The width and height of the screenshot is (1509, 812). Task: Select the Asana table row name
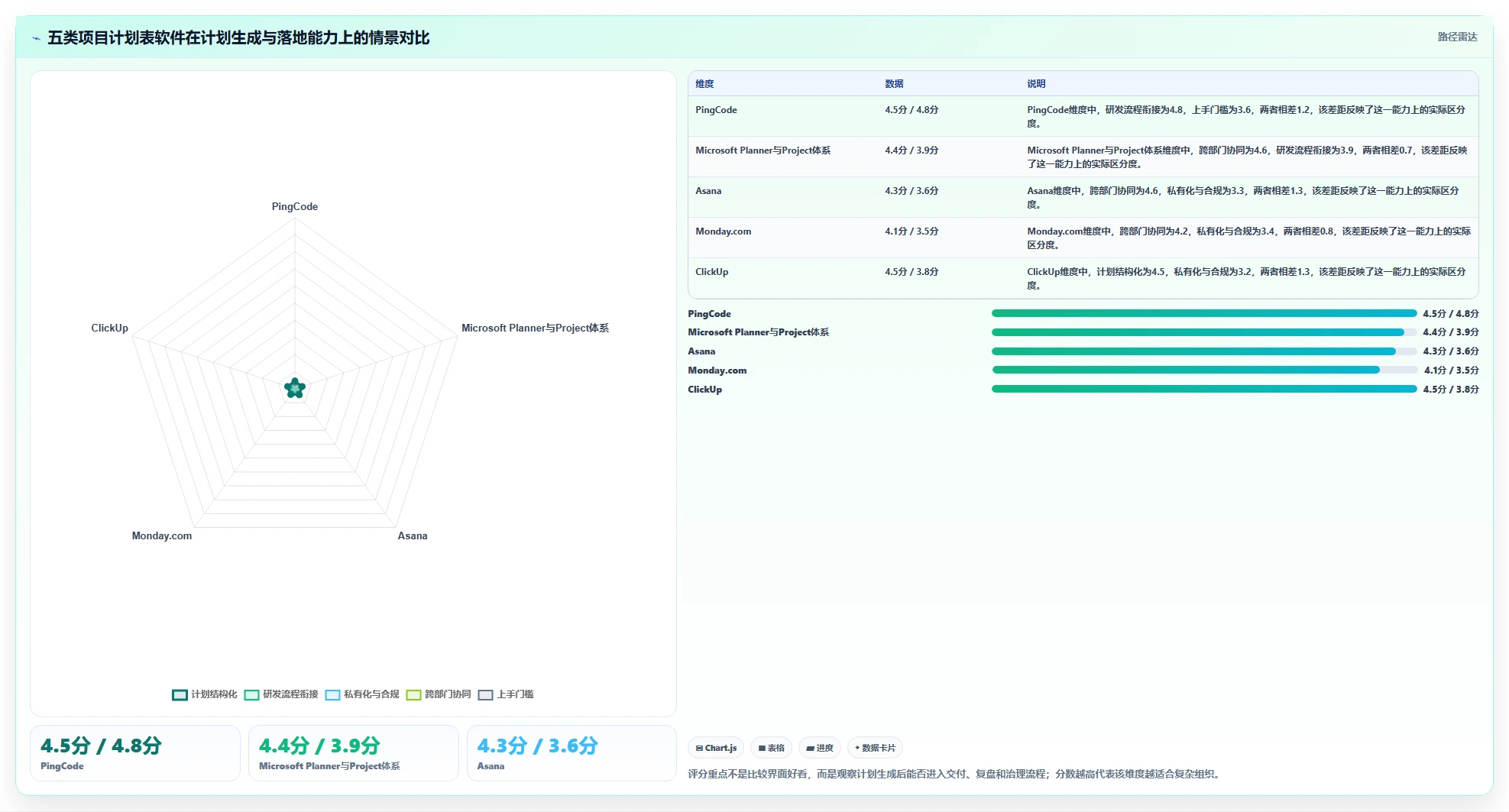coord(708,191)
